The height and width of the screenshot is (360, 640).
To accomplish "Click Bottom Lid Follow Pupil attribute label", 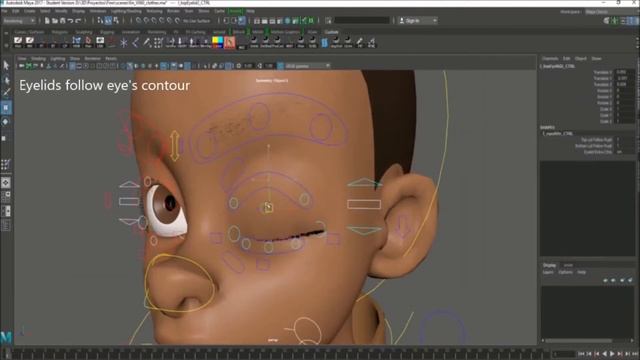I will [593, 145].
